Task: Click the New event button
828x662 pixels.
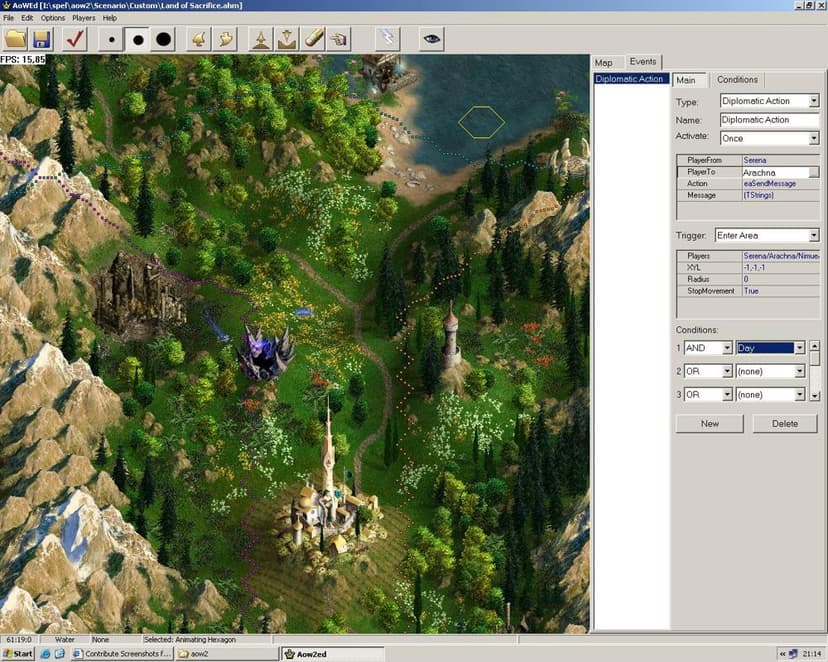Action: (709, 423)
